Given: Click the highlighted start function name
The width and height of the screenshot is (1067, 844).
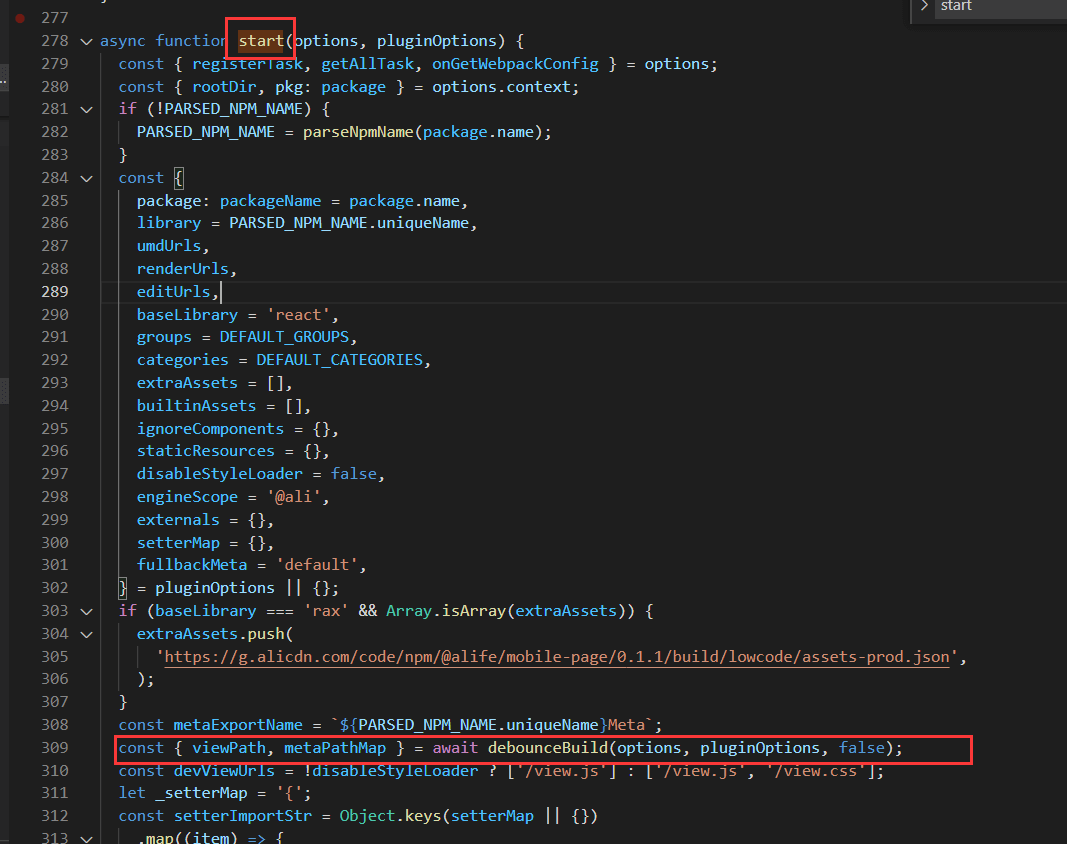Looking at the screenshot, I should 261,41.
